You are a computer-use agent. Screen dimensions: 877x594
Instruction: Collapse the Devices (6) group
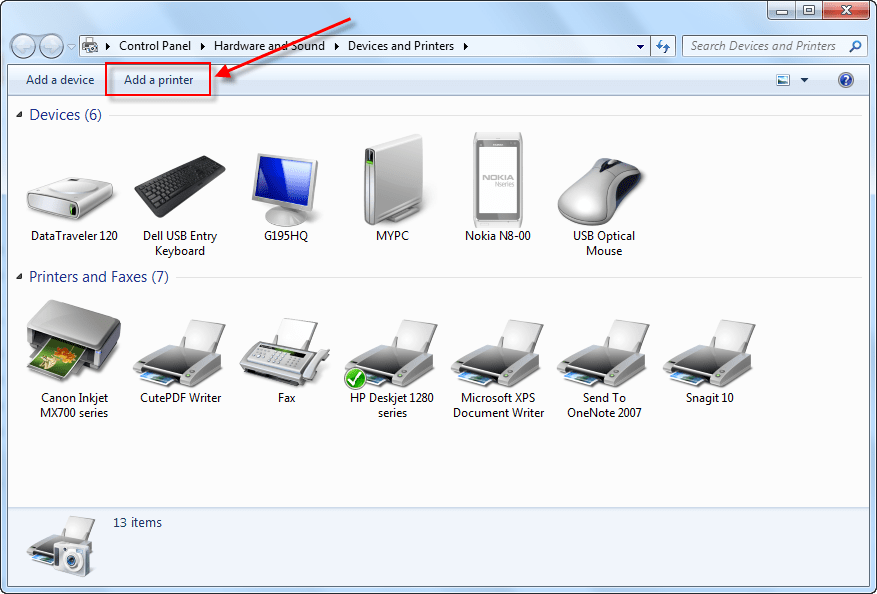(20, 116)
